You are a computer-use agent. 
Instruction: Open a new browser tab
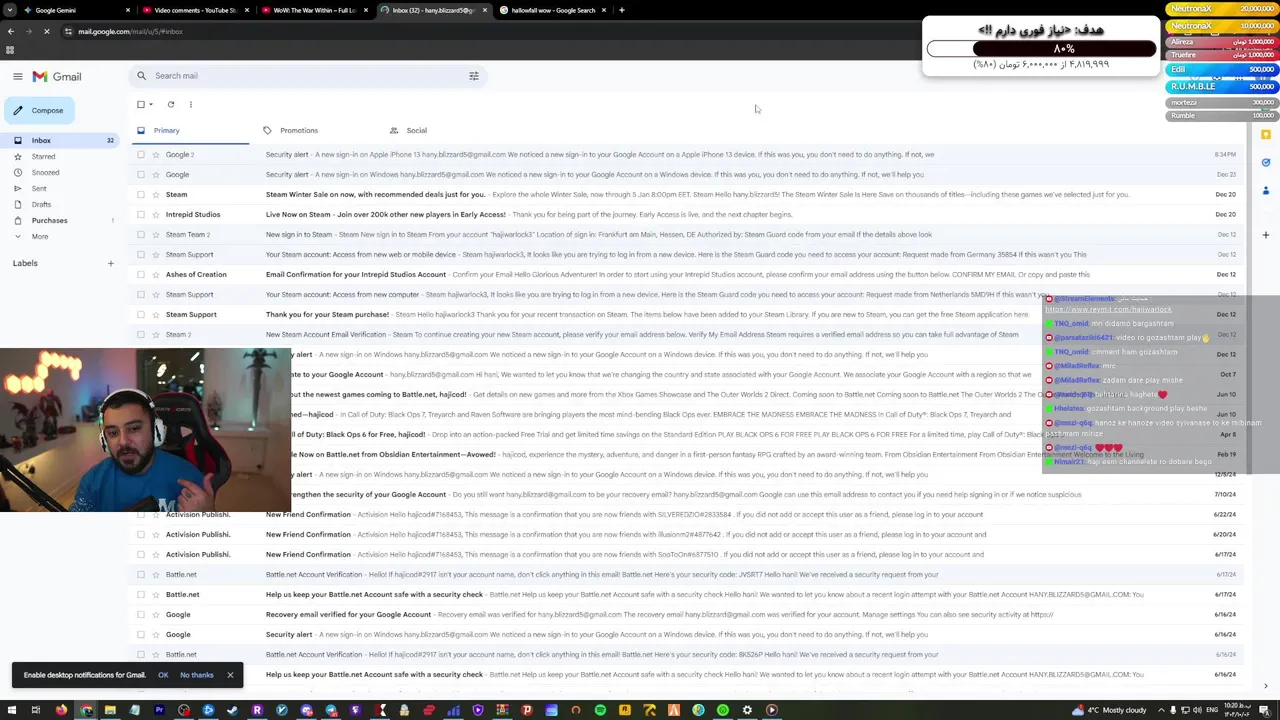[622, 10]
